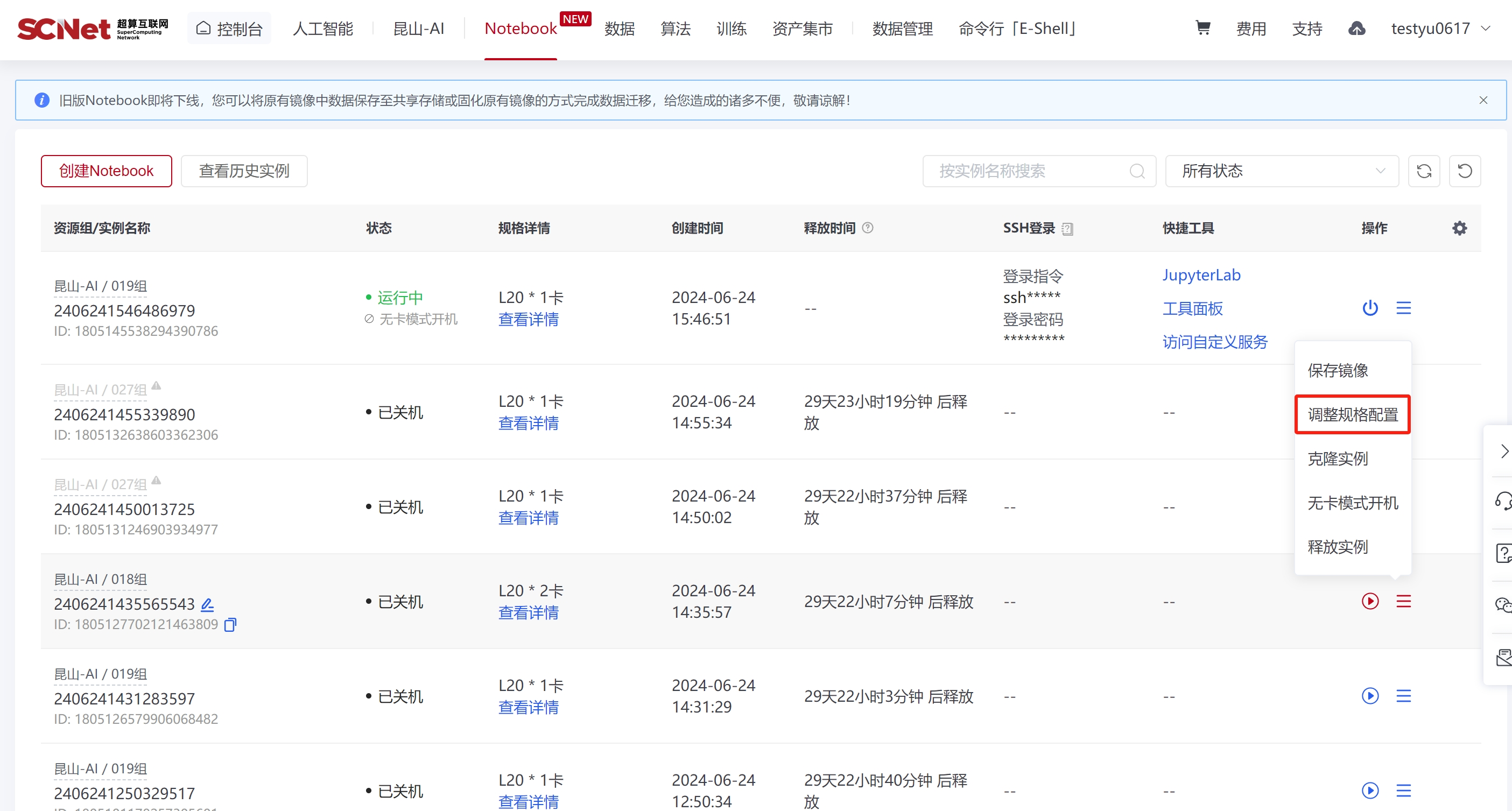The image size is (1512, 811).
Task: Choose 释放实例 in the context menu
Action: 1338,546
